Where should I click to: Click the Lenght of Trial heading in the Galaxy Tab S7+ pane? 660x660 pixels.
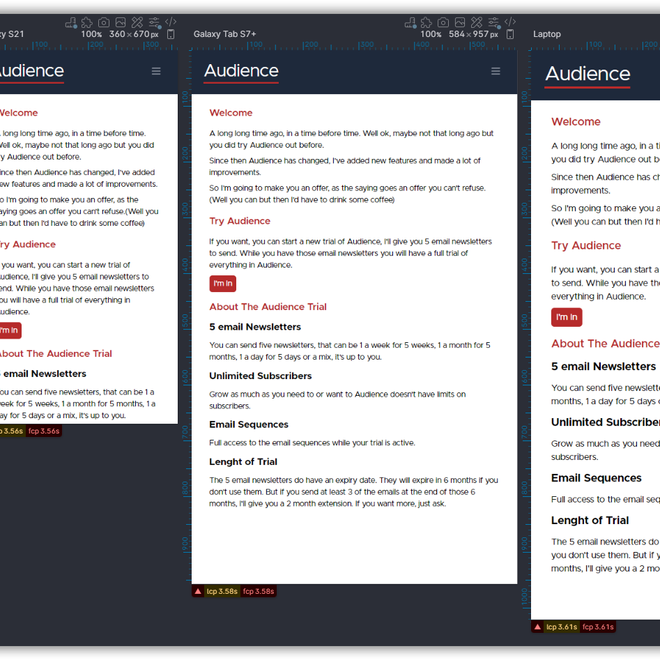243,462
